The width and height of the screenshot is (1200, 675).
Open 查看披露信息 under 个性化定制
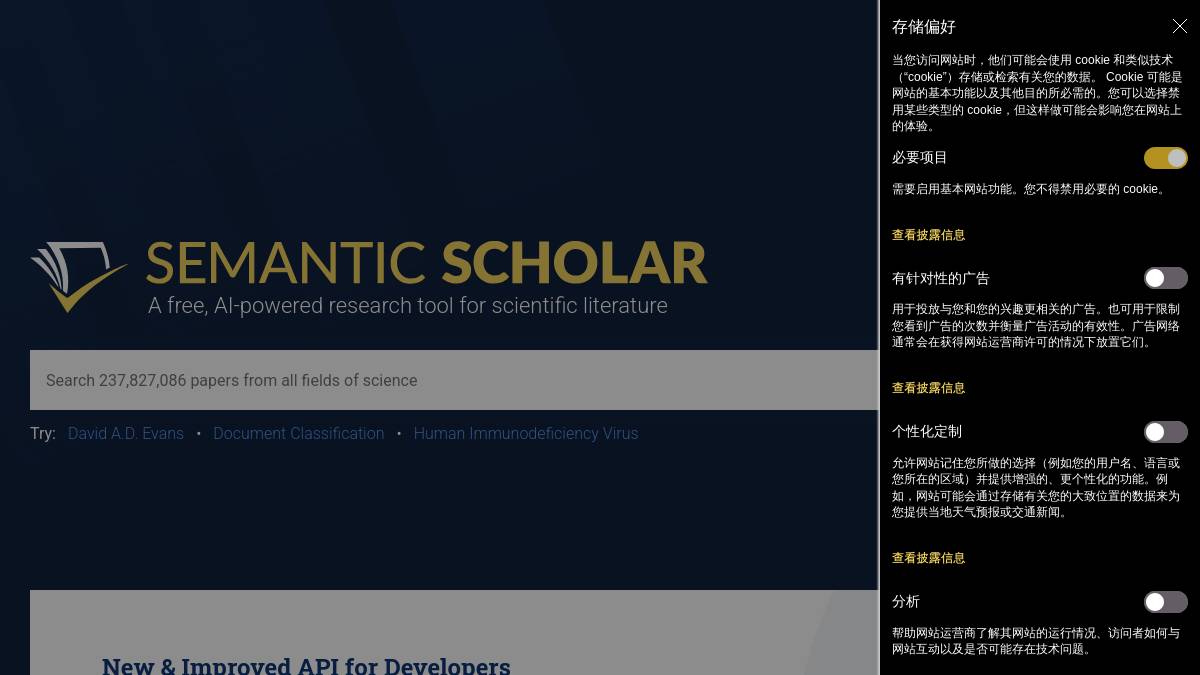pos(928,558)
